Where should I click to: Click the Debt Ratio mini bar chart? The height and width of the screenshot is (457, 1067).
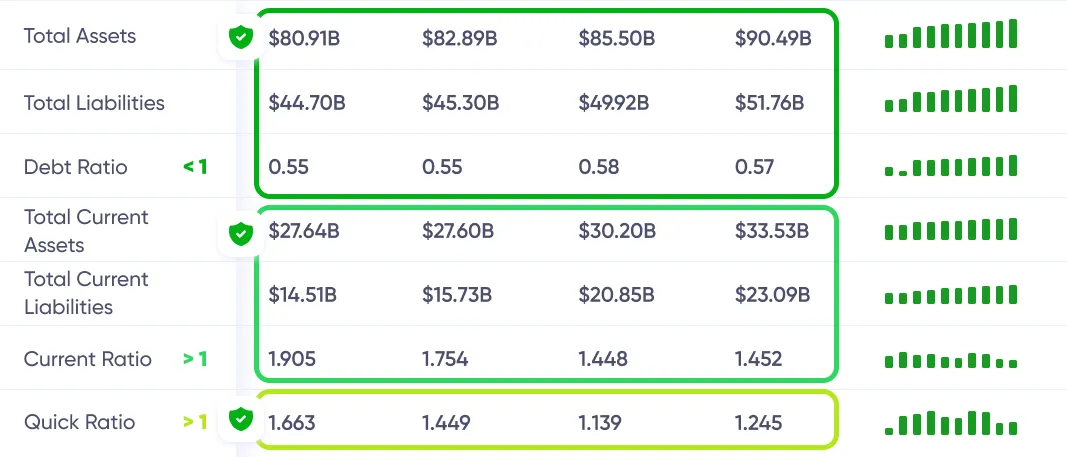[950, 166]
